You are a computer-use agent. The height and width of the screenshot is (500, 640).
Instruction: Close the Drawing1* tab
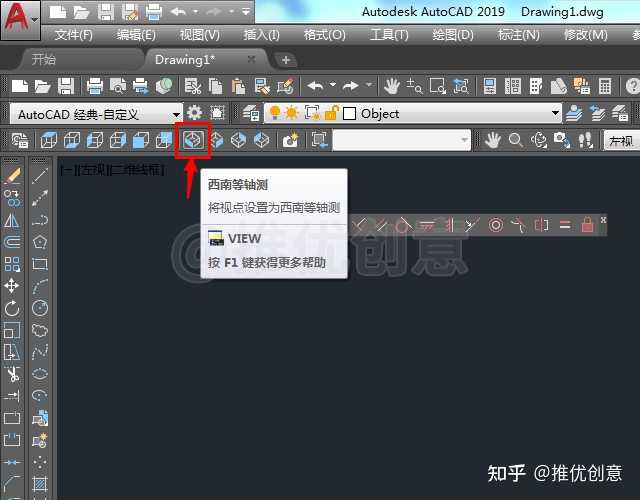click(251, 60)
